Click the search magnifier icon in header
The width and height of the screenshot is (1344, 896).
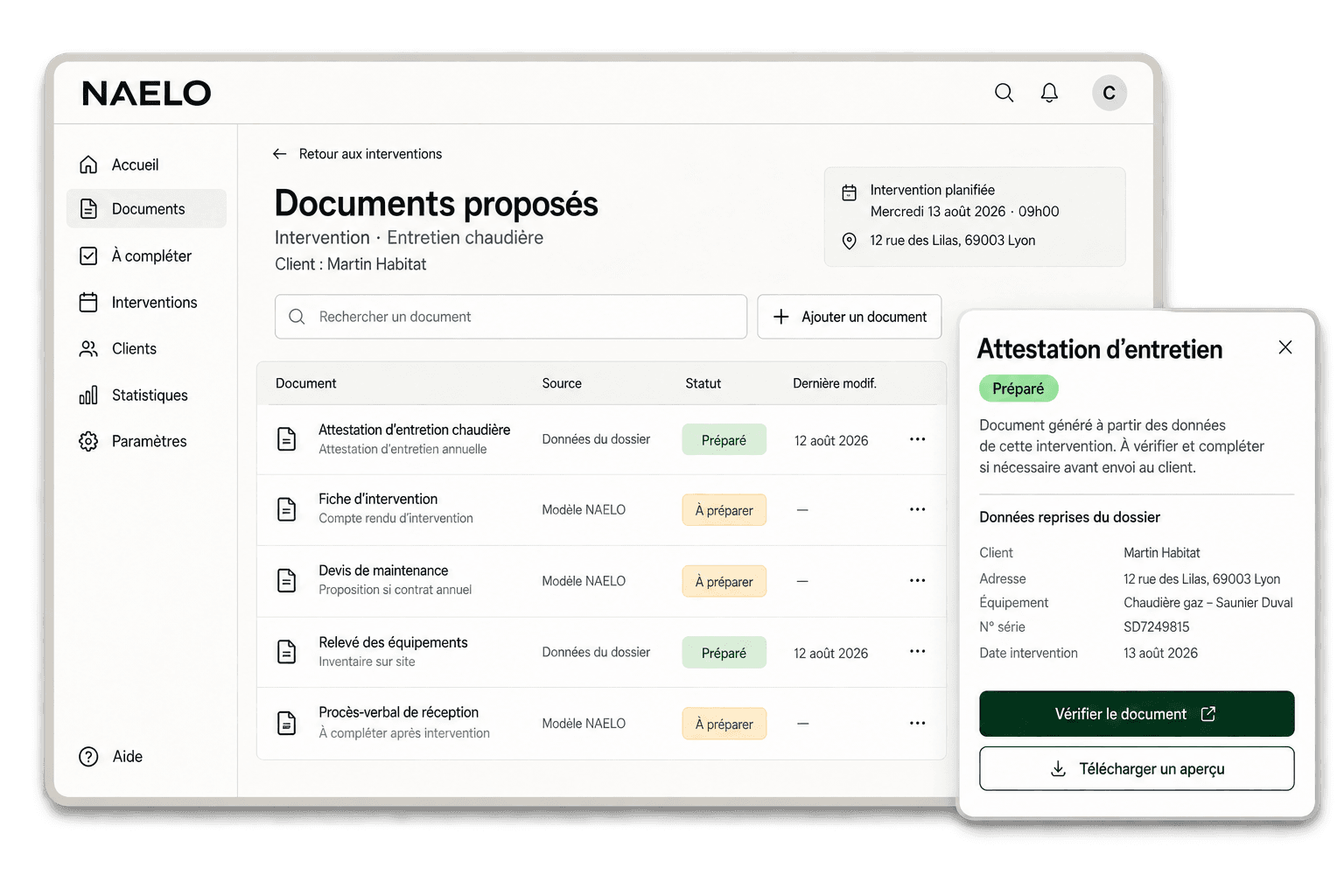pyautogui.click(x=1004, y=93)
